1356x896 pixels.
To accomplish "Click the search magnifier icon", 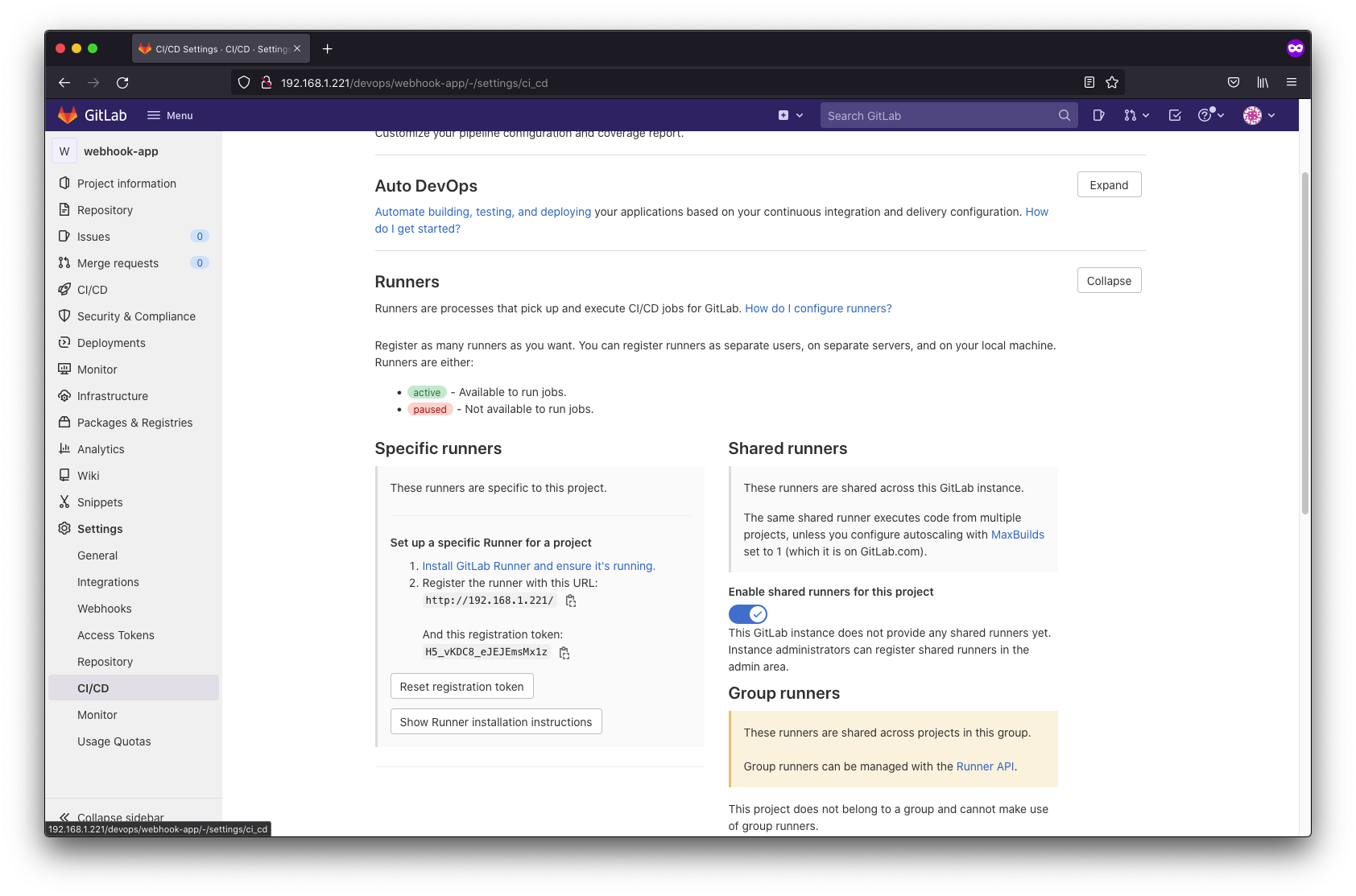I will 1065,115.
